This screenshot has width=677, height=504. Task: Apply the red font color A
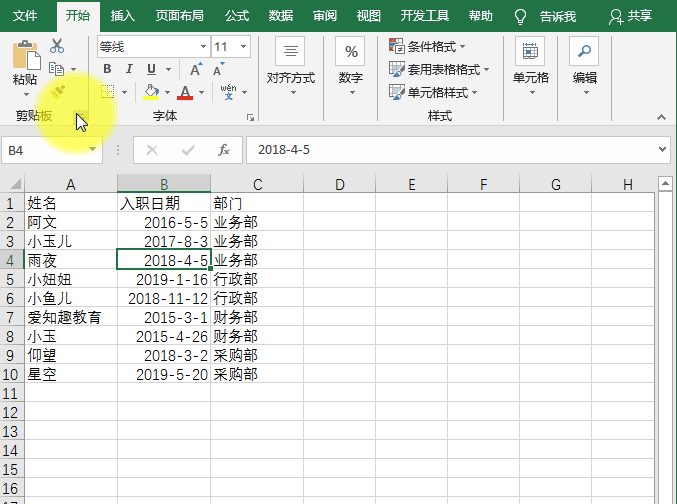pos(185,92)
